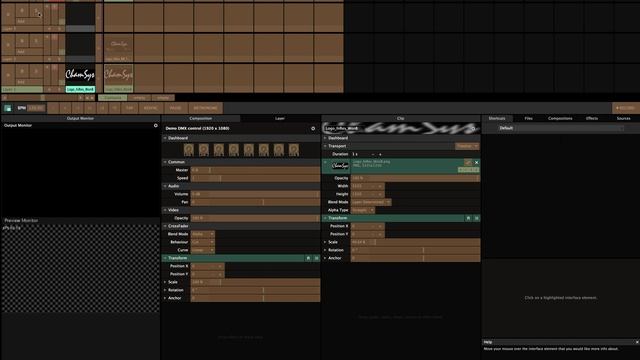
Task: Open the Composition panel gear menu
Action: [x=313, y=129]
